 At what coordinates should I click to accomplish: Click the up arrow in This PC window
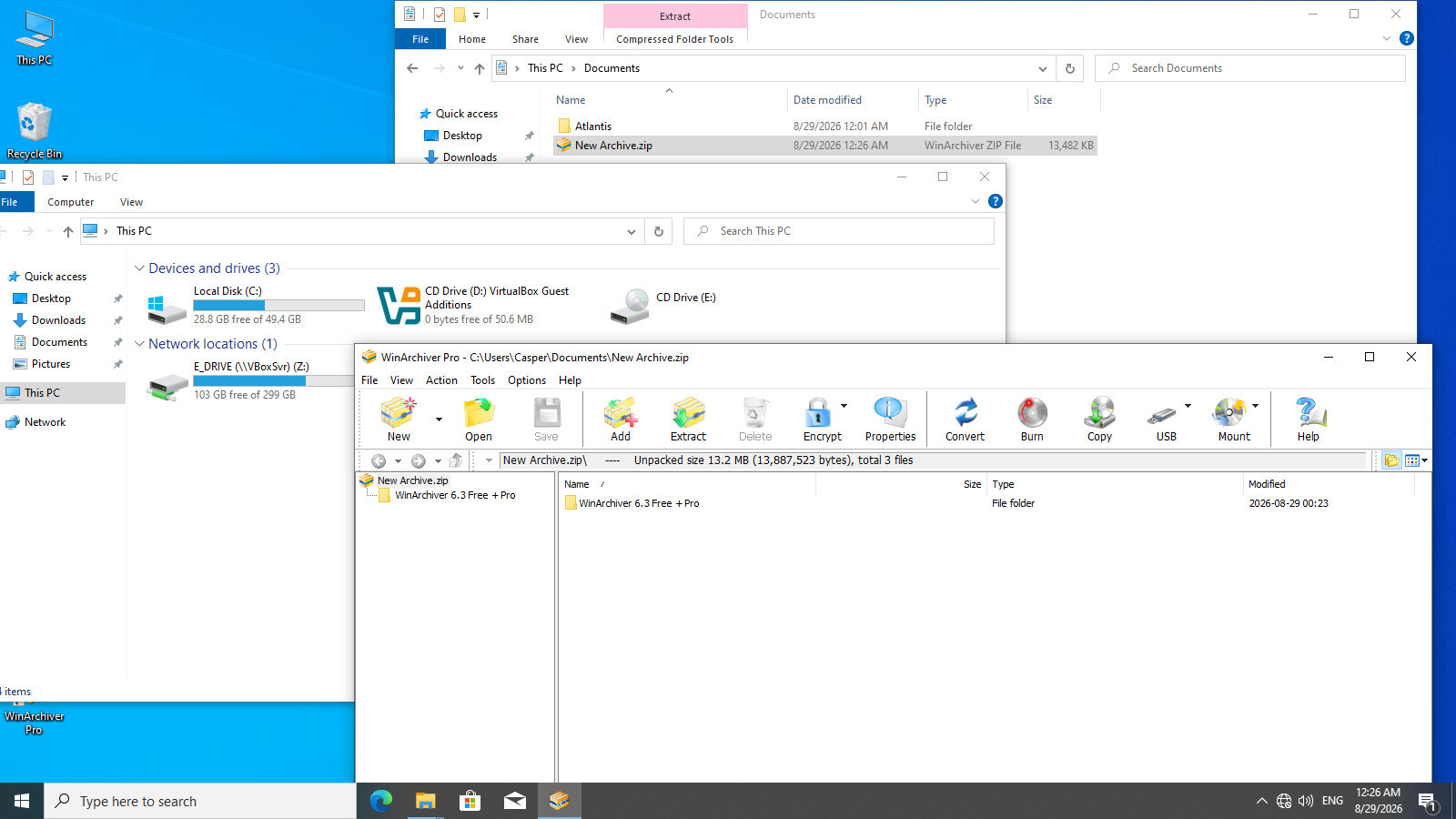(68, 231)
